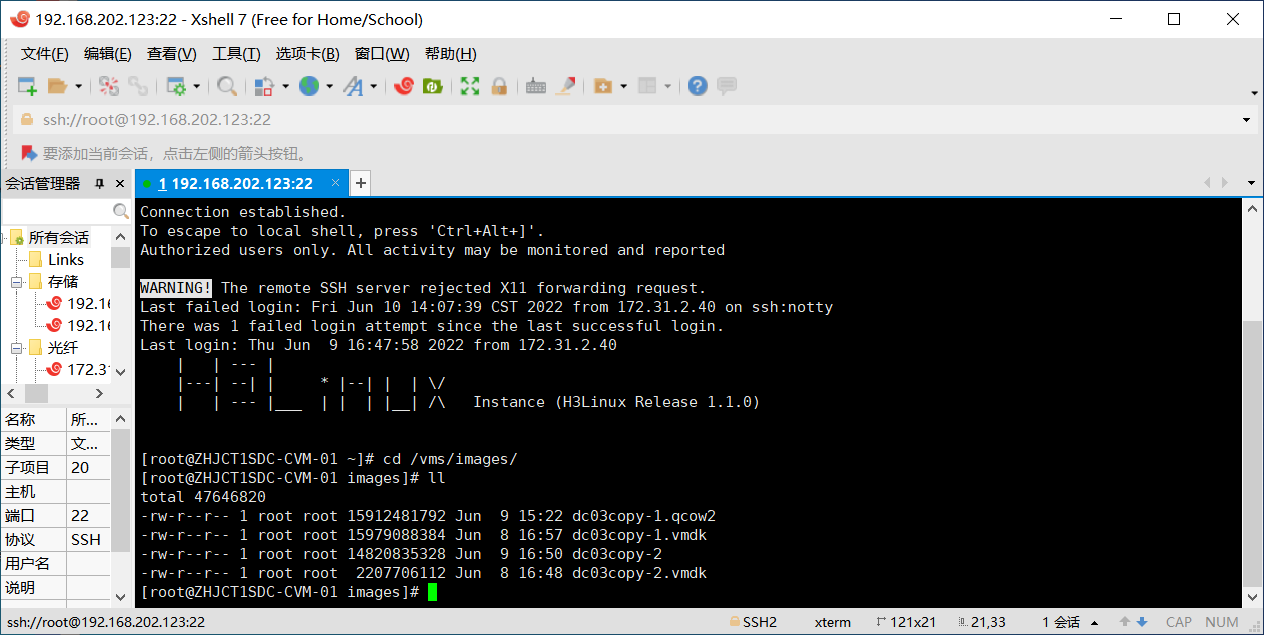Click the red-blue bookmark flag icon

tap(28, 153)
